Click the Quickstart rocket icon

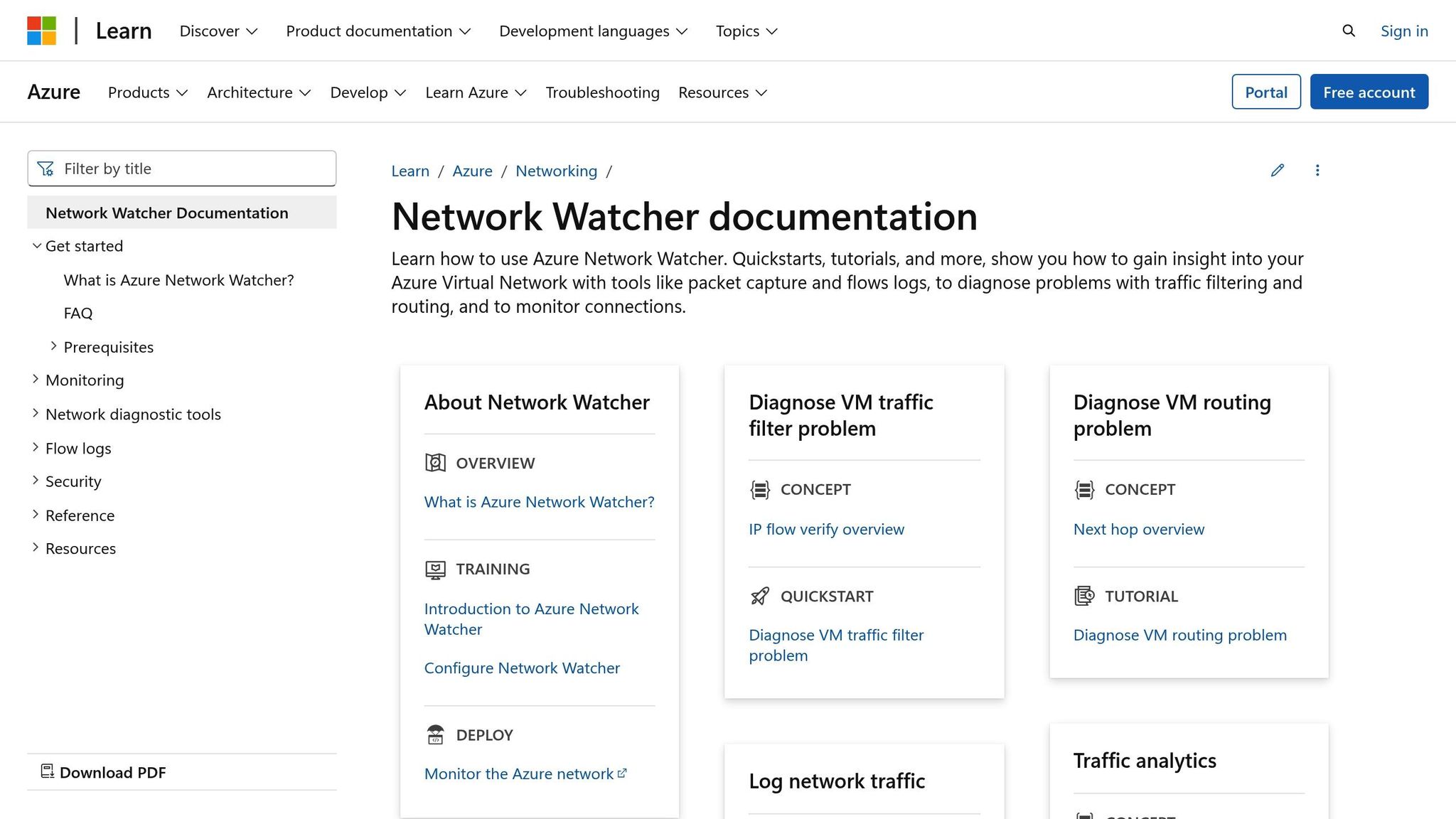[x=760, y=596]
